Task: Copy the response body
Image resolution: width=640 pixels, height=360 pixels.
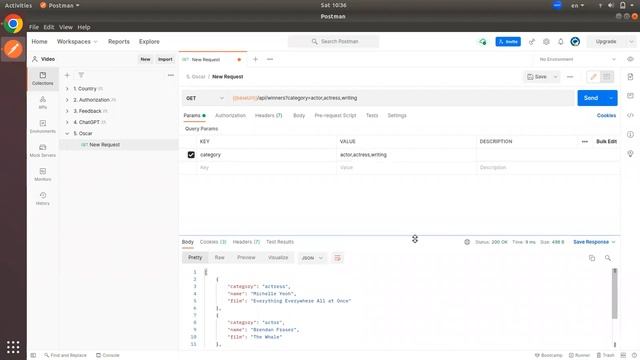Action: click(592, 258)
